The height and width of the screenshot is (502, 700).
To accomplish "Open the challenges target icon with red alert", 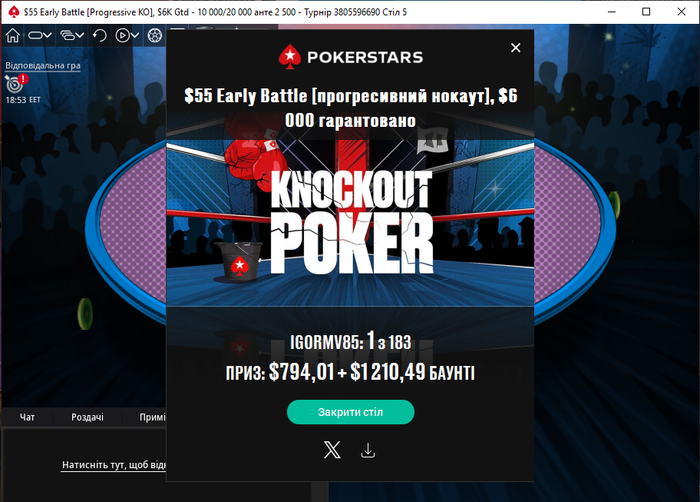I will click(x=16, y=83).
